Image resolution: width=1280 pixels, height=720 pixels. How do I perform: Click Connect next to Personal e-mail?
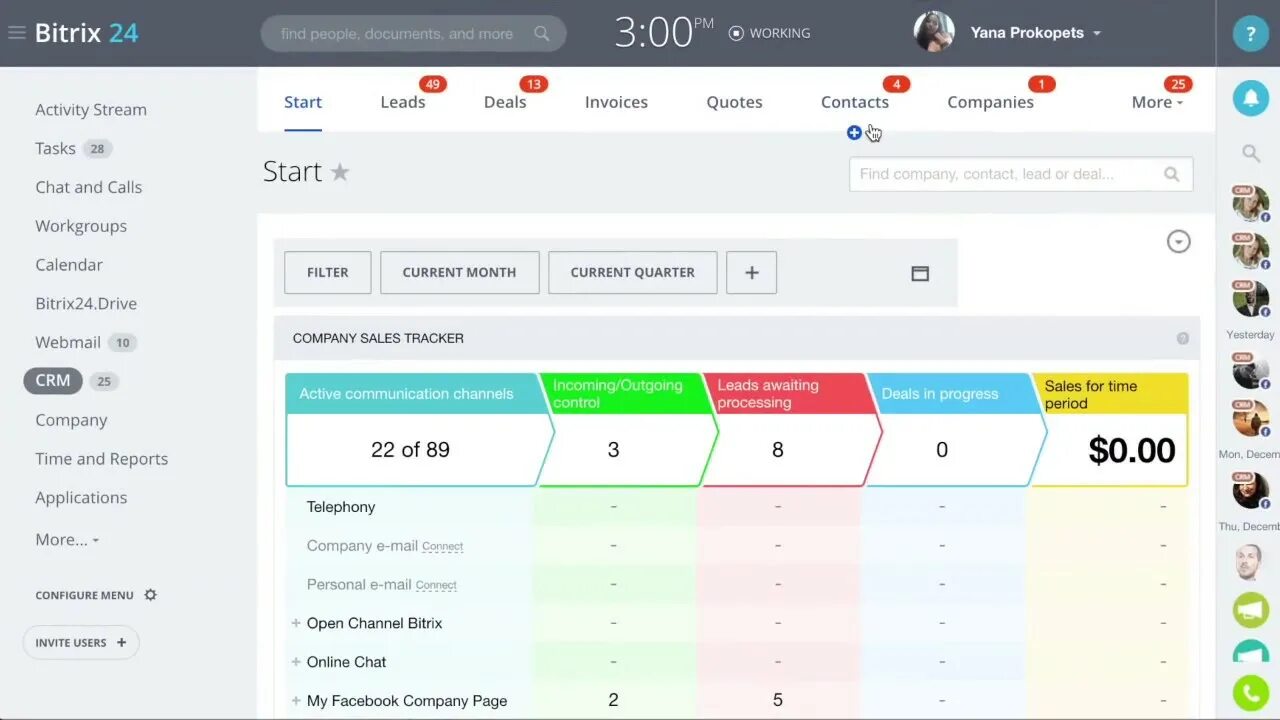coord(436,585)
